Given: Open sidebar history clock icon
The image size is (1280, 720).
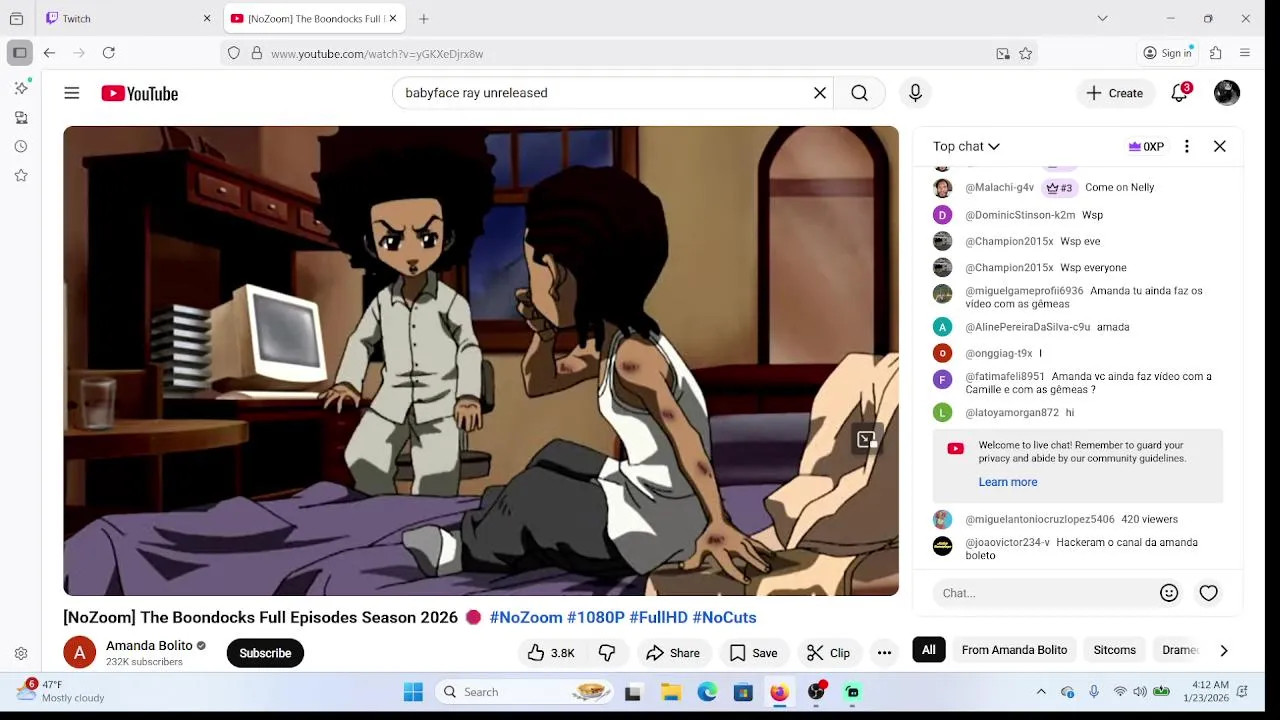Looking at the screenshot, I should (x=21, y=146).
